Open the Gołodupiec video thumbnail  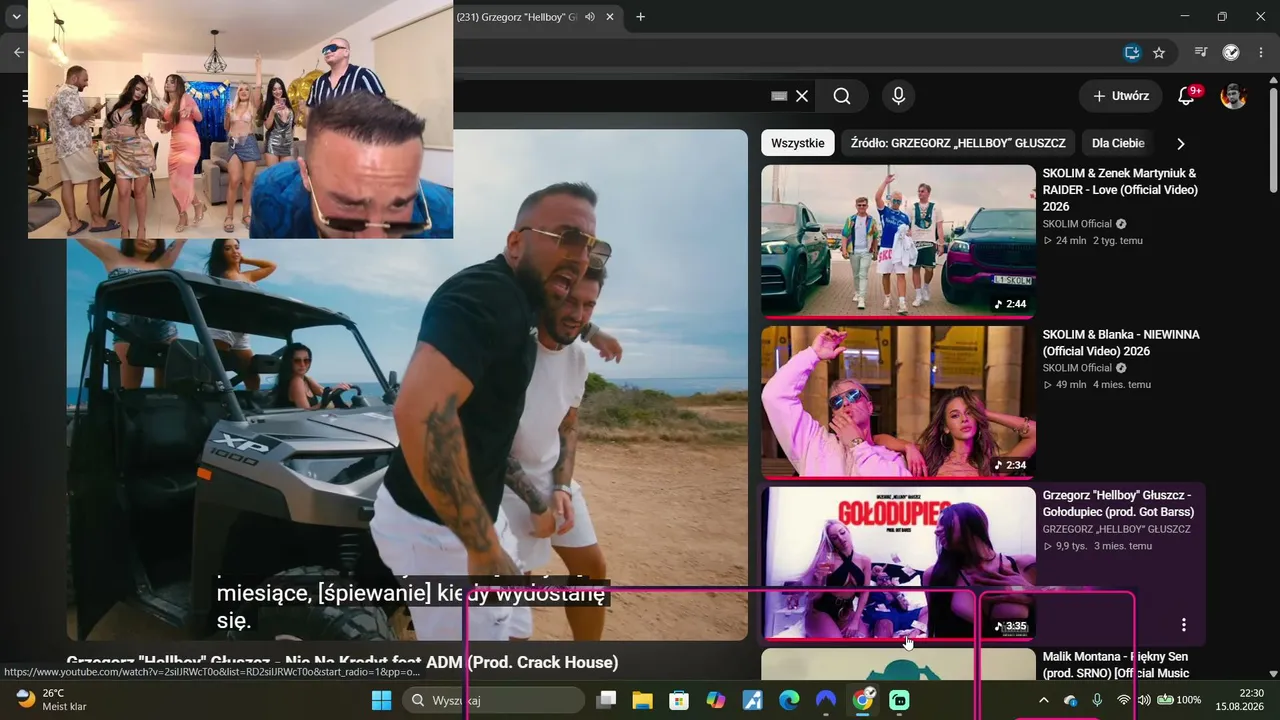(x=898, y=563)
